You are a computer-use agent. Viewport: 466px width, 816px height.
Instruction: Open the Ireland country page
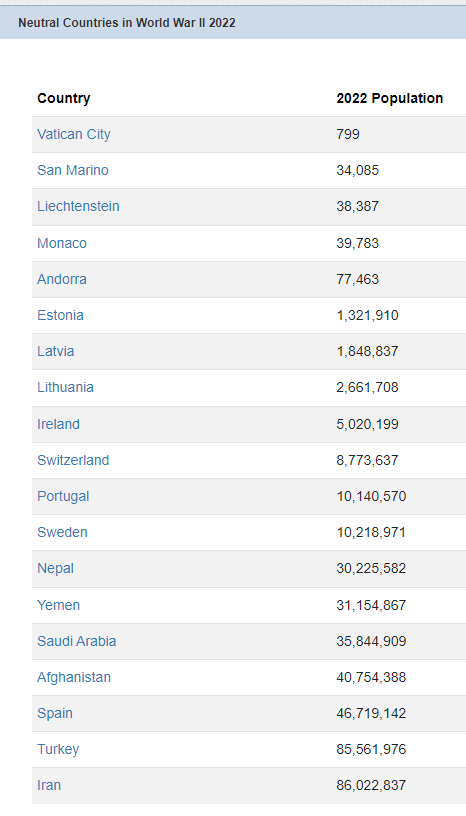pyautogui.click(x=58, y=424)
